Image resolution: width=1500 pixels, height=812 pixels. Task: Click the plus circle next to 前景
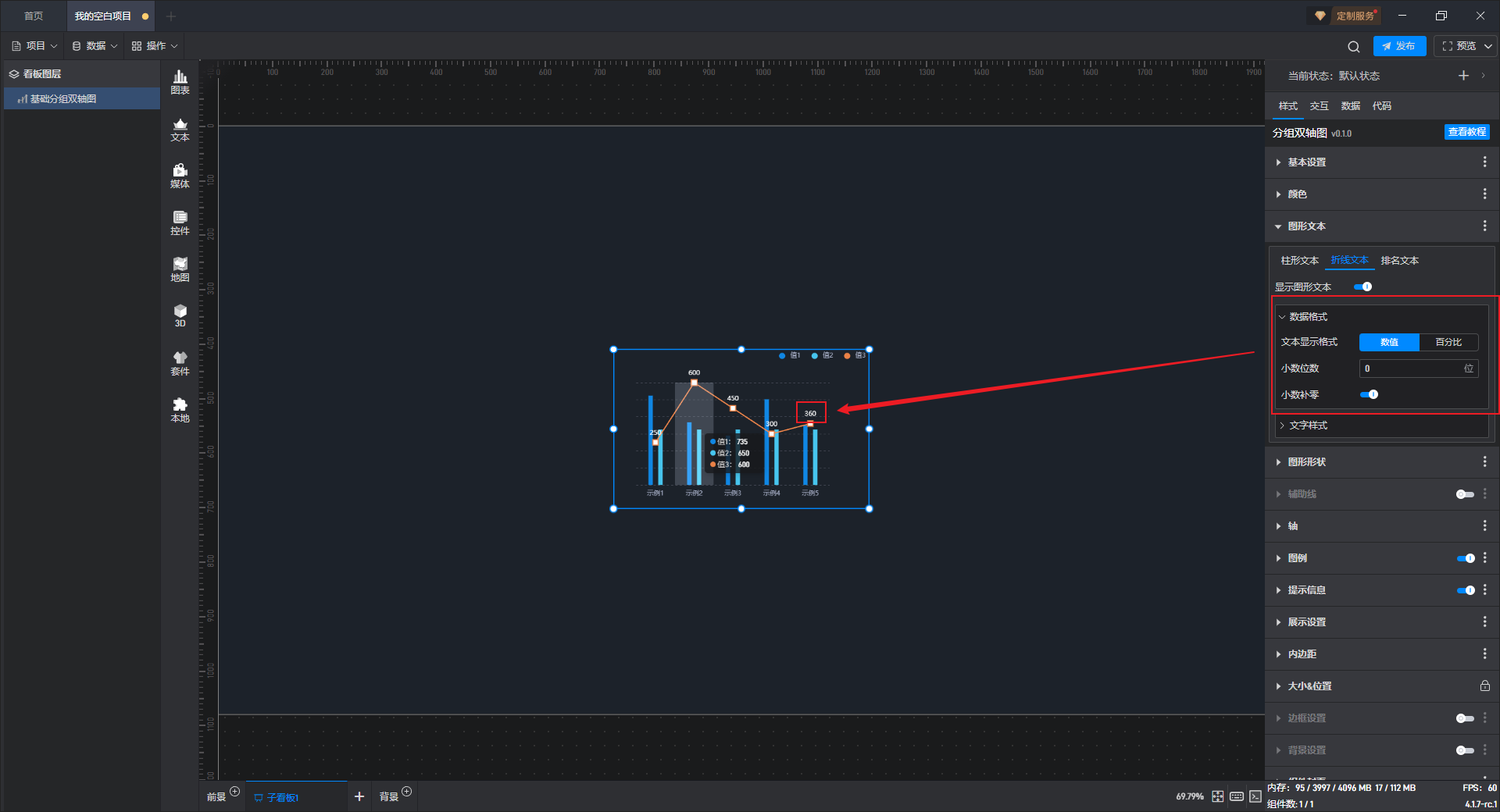(x=234, y=791)
